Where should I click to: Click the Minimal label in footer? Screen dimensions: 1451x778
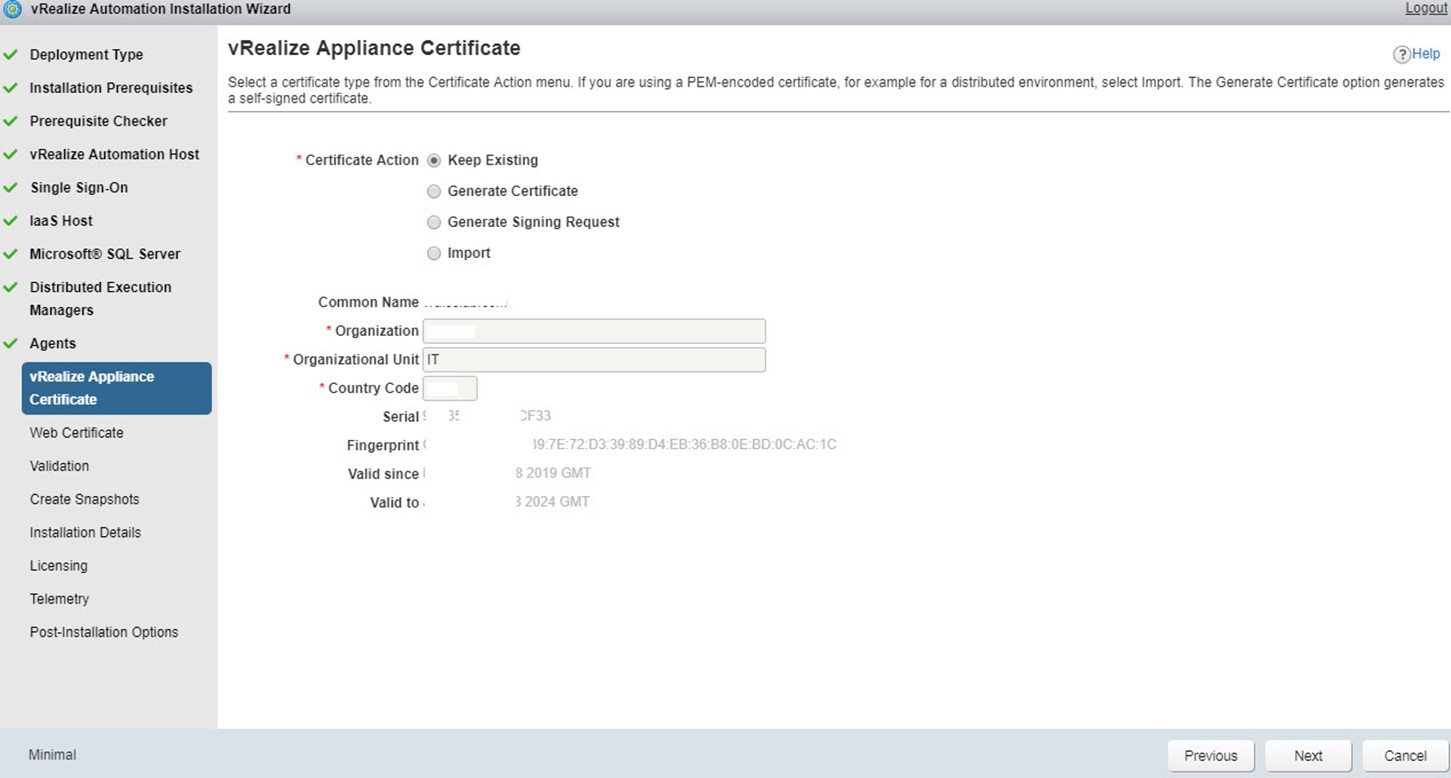click(52, 755)
